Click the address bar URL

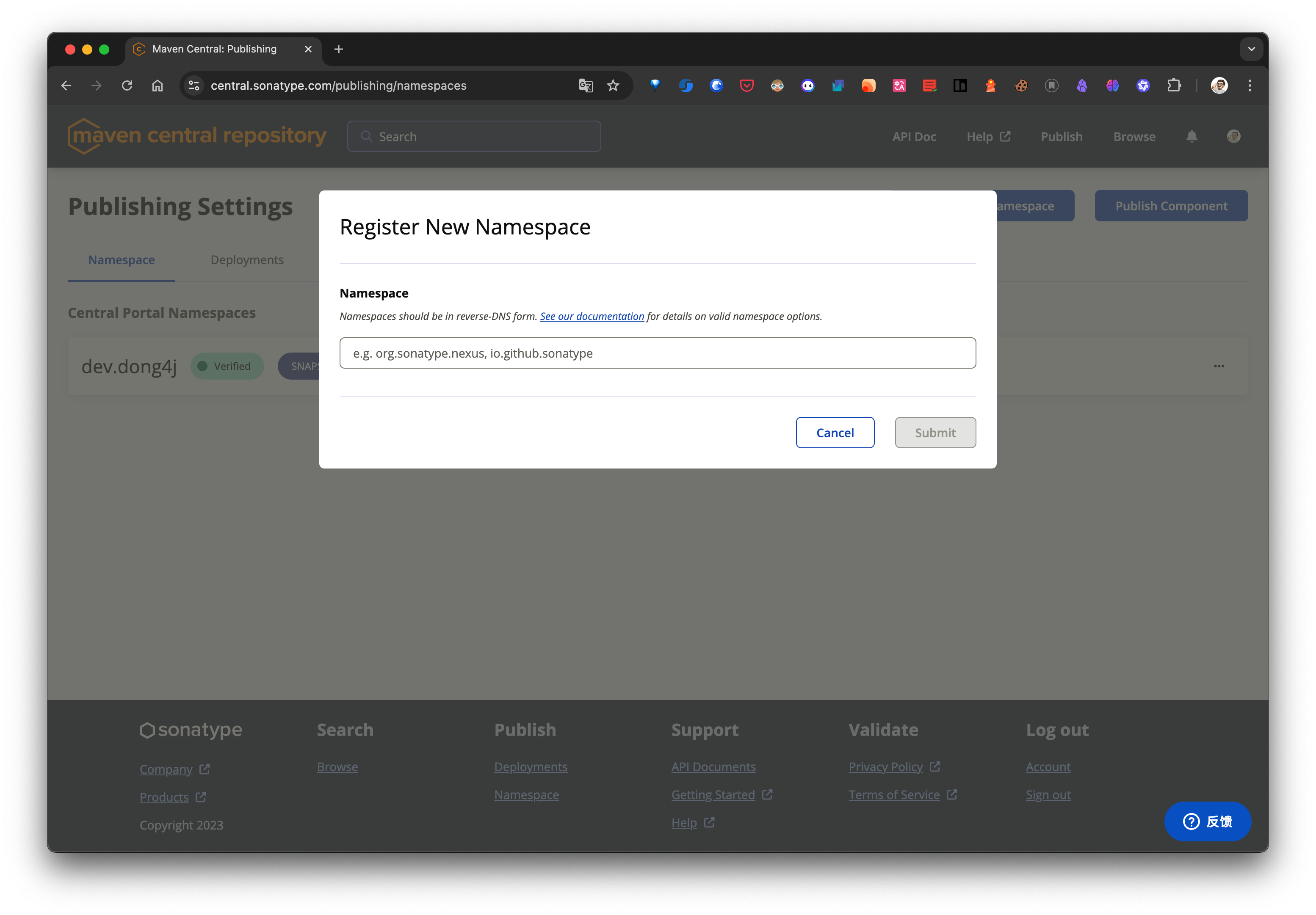tap(338, 85)
